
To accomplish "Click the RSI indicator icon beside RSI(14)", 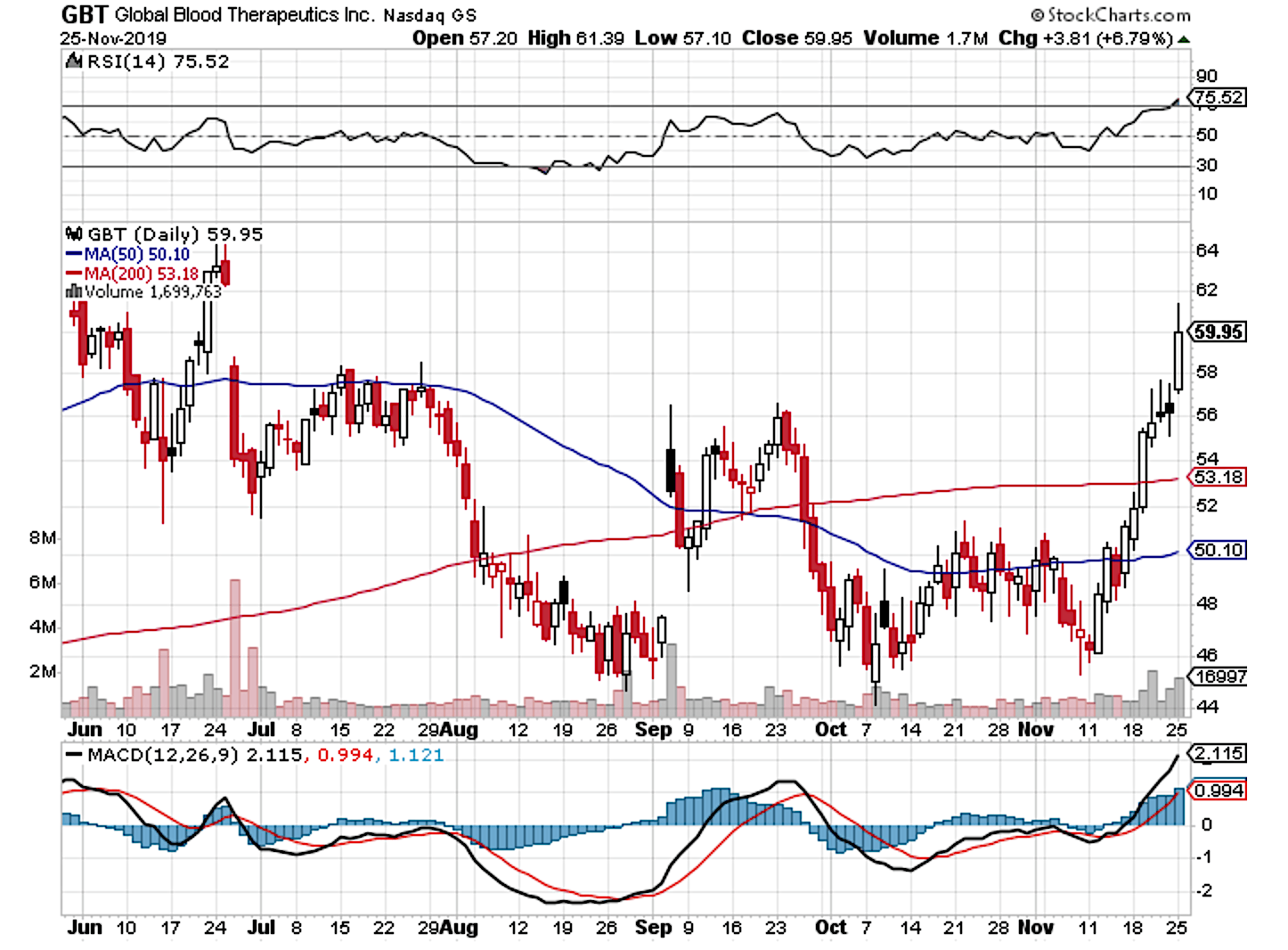I will (74, 62).
